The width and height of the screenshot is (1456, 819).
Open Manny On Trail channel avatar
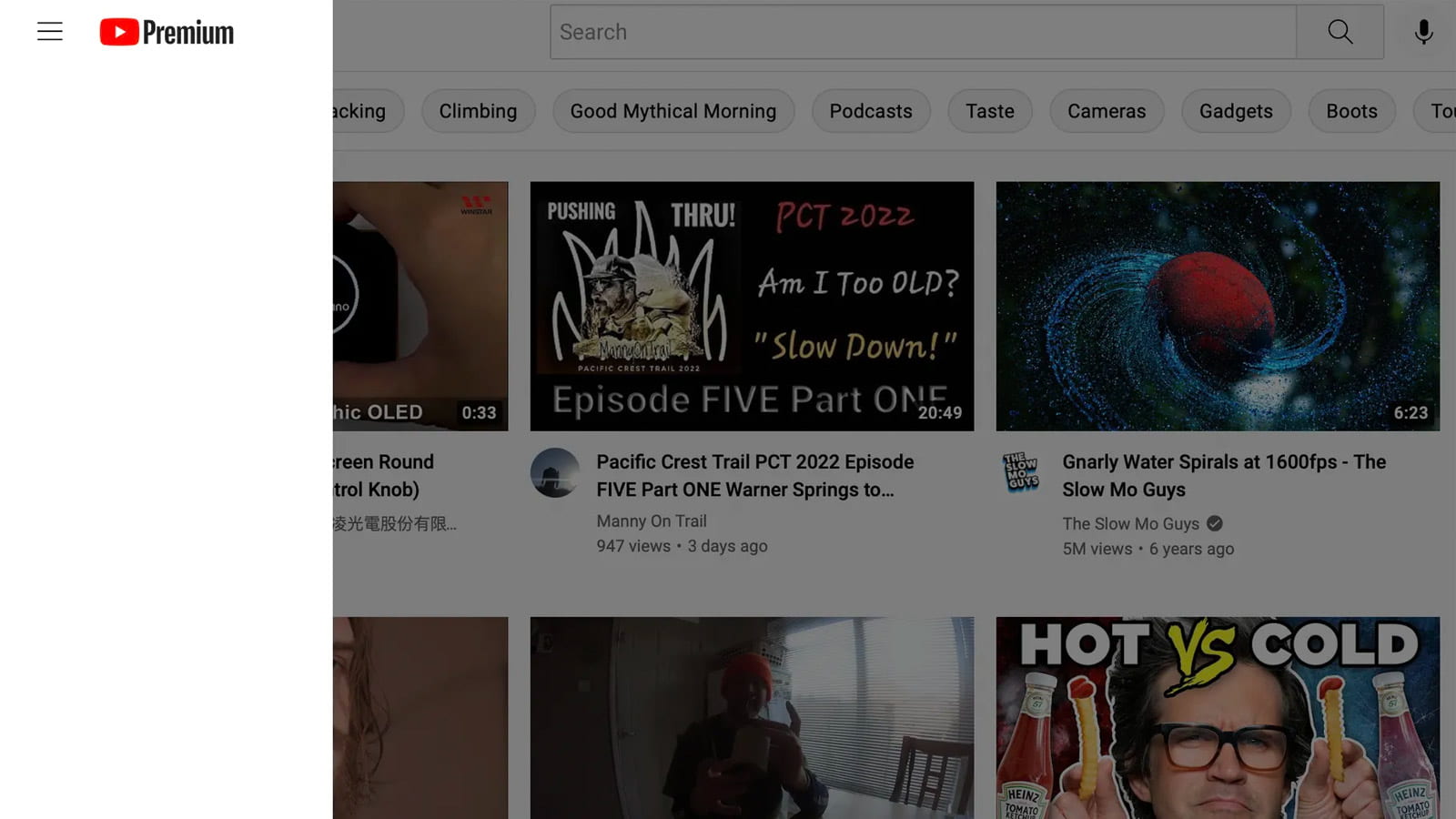(555, 472)
